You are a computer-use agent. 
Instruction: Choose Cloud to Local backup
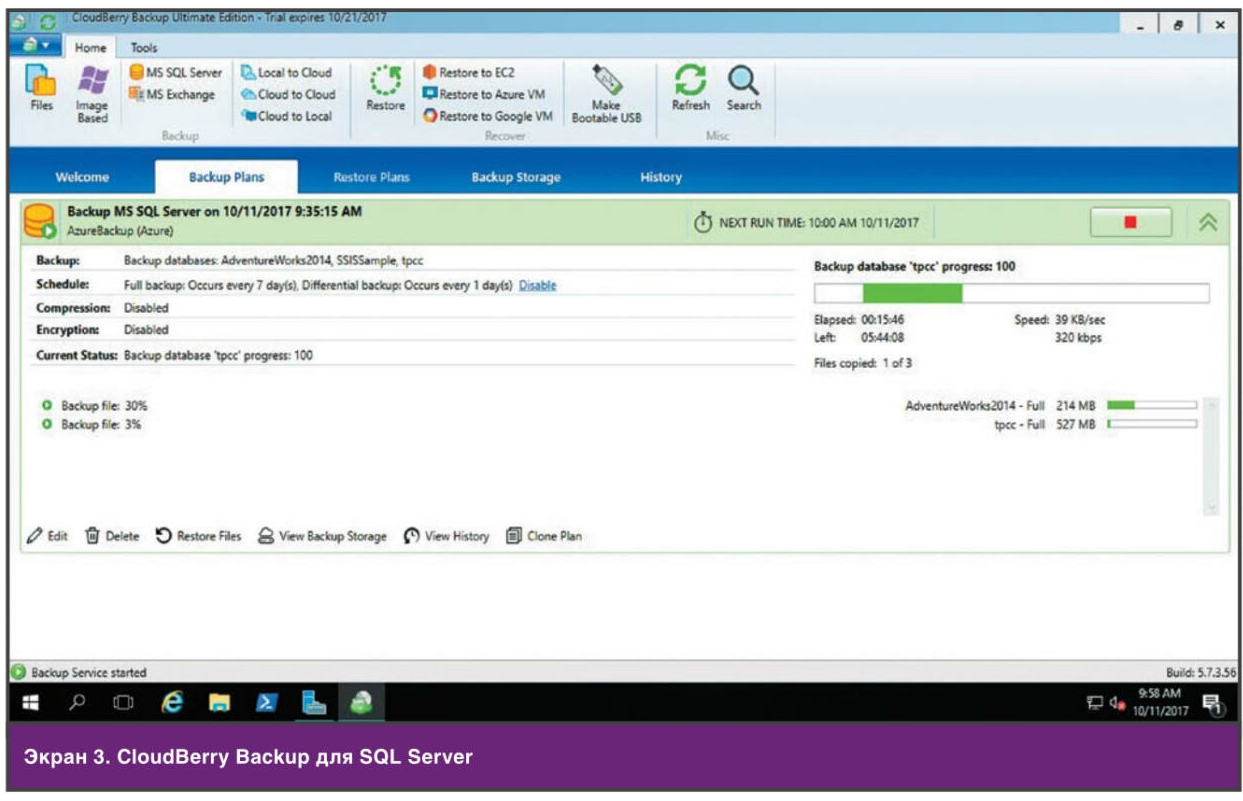tap(288, 116)
